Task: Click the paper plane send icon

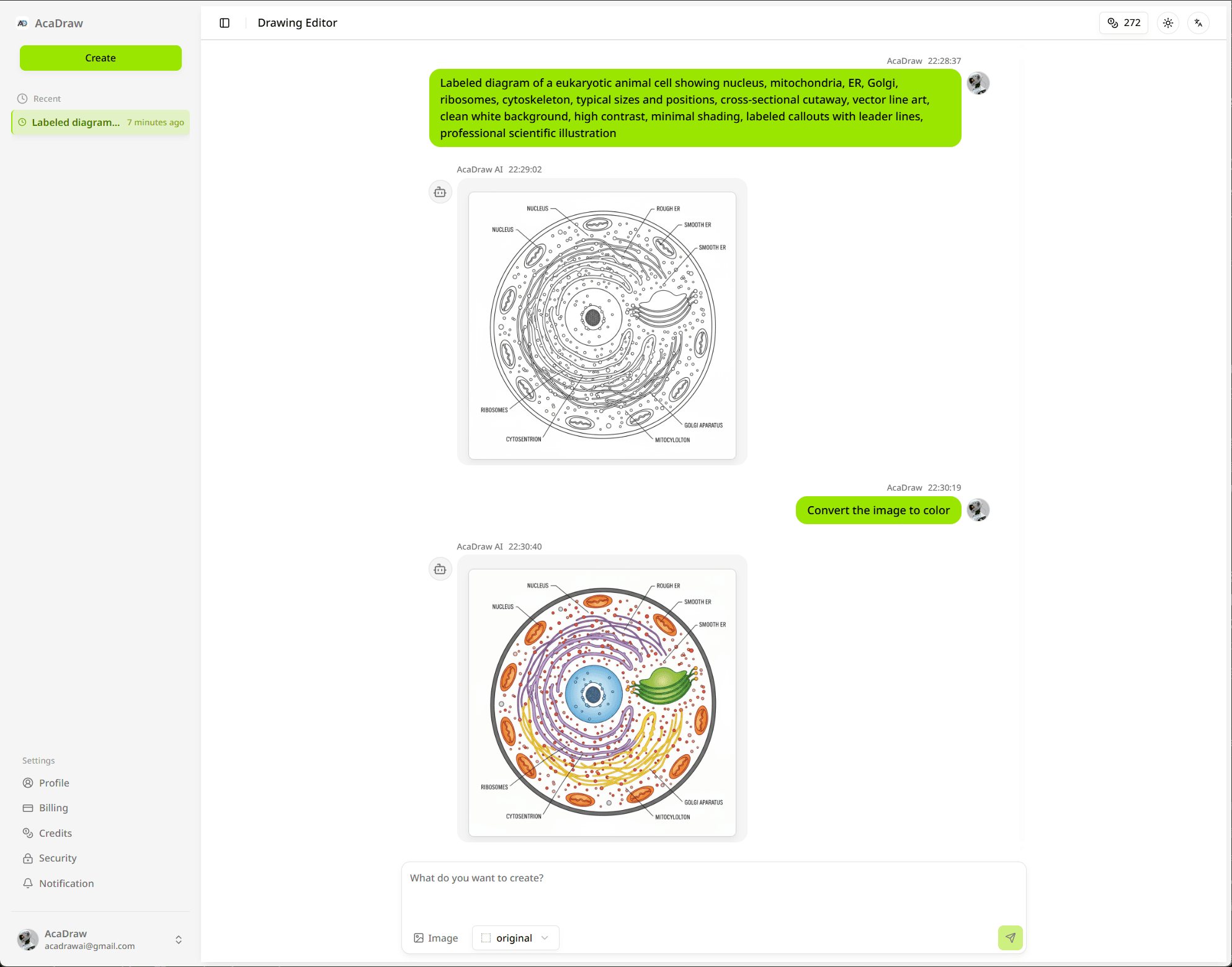Action: click(x=1010, y=938)
